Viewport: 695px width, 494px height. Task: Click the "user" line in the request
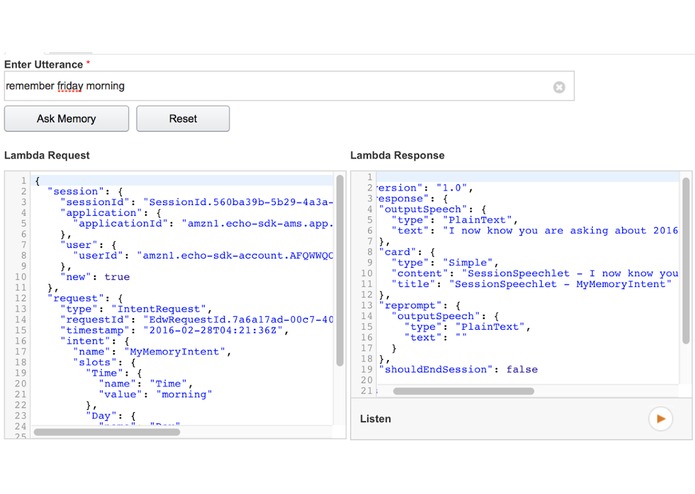pyautogui.click(x=88, y=245)
